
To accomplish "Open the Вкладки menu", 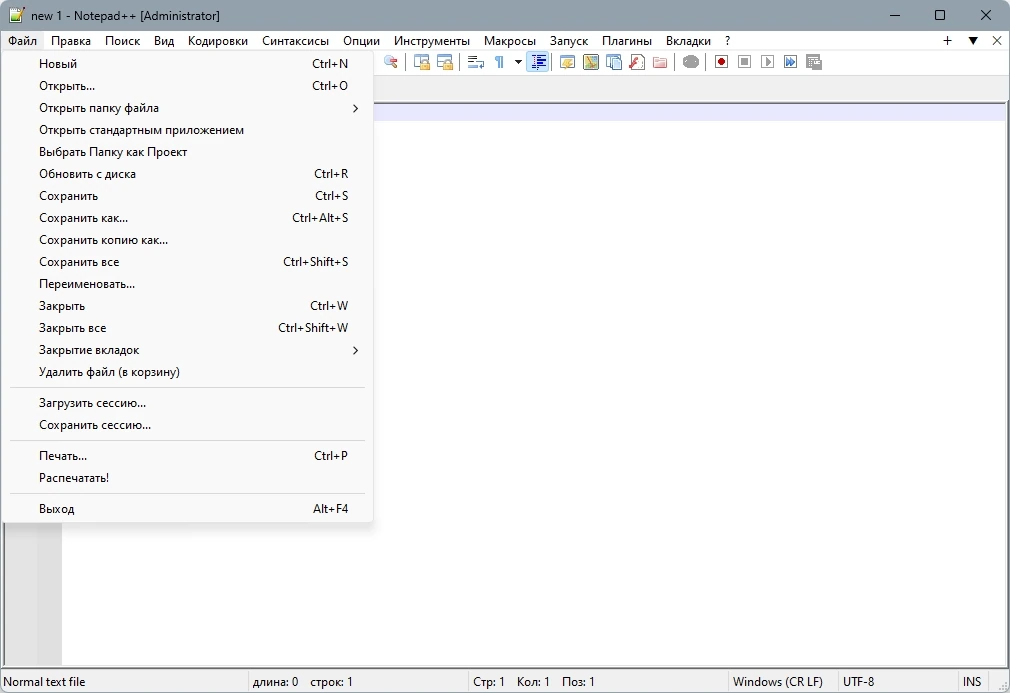I will click(689, 41).
